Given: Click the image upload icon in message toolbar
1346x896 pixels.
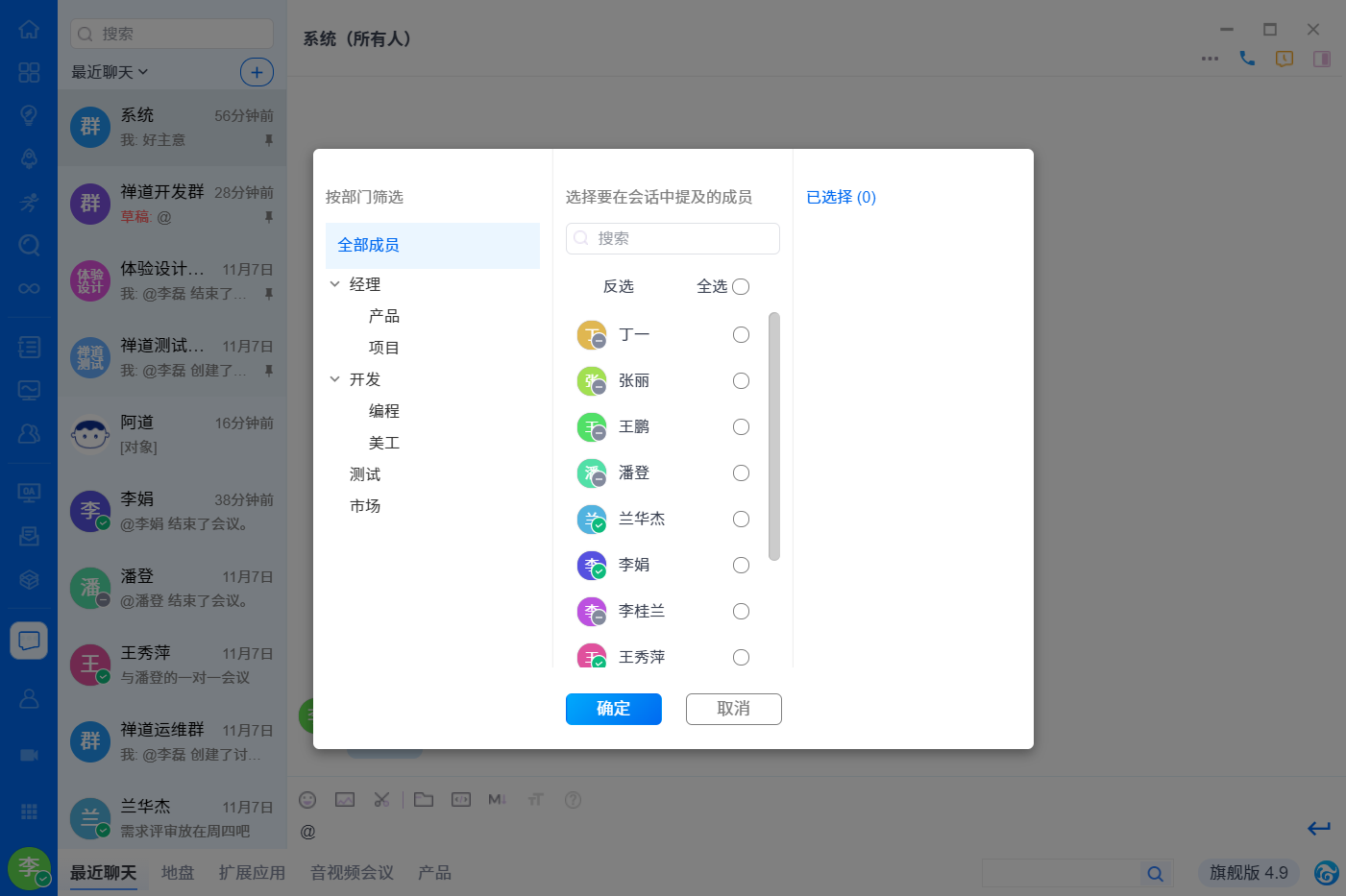Looking at the screenshot, I should [x=345, y=799].
